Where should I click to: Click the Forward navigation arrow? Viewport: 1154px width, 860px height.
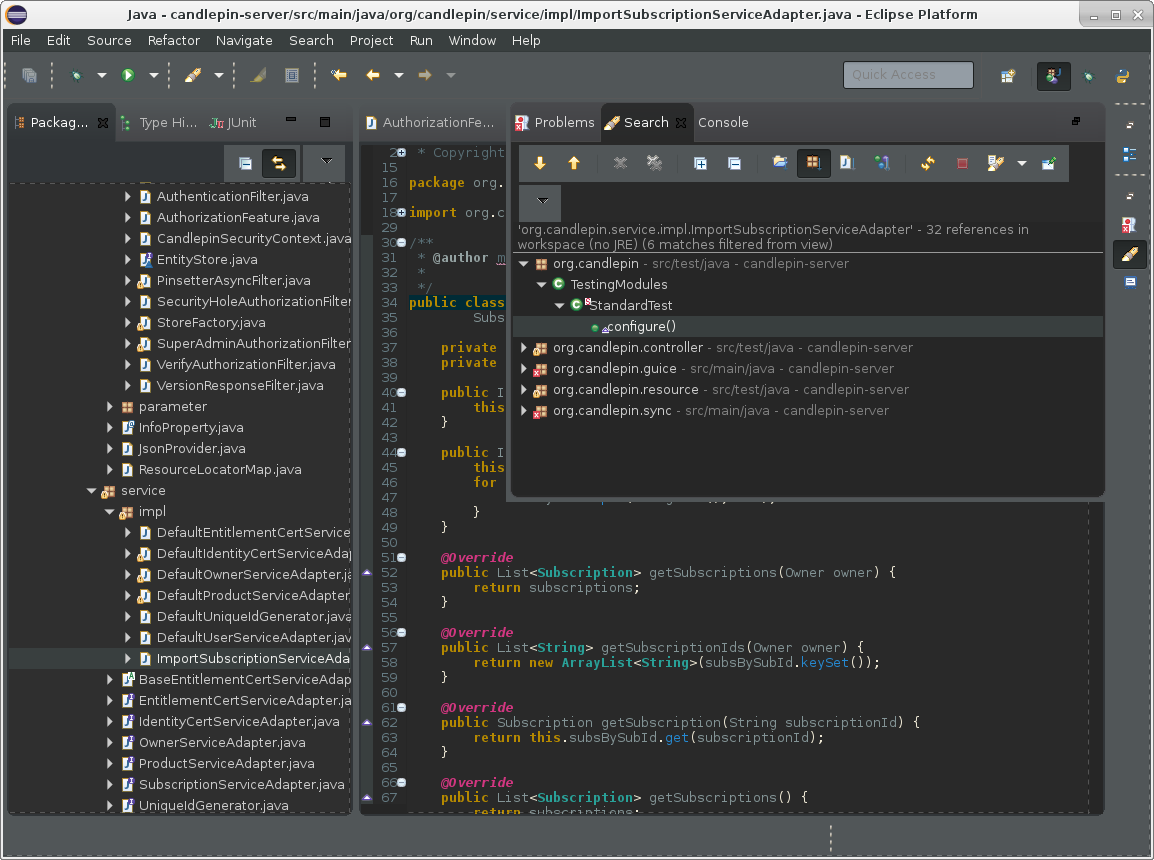coord(425,75)
